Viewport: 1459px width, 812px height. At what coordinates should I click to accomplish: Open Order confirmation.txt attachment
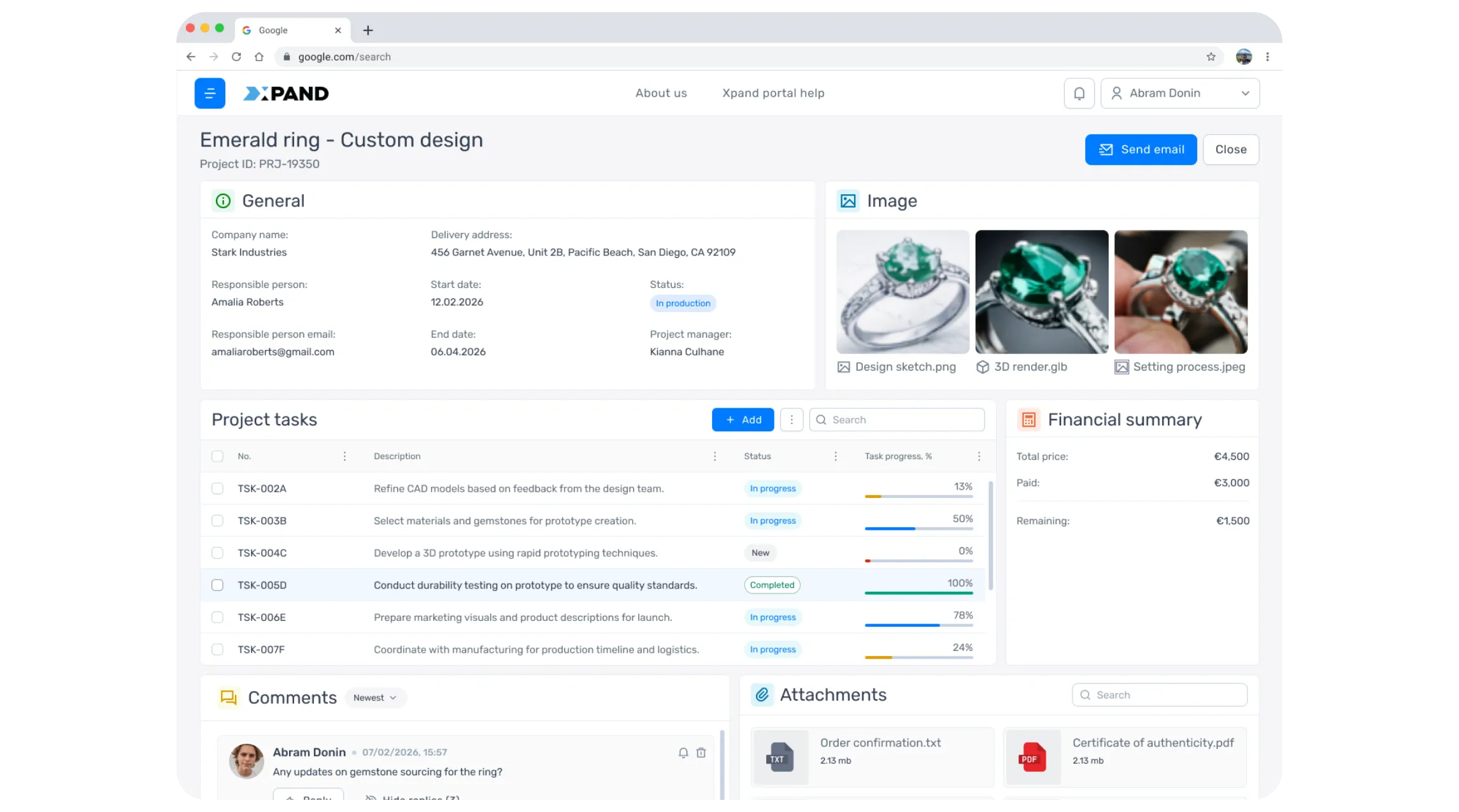(x=872, y=757)
